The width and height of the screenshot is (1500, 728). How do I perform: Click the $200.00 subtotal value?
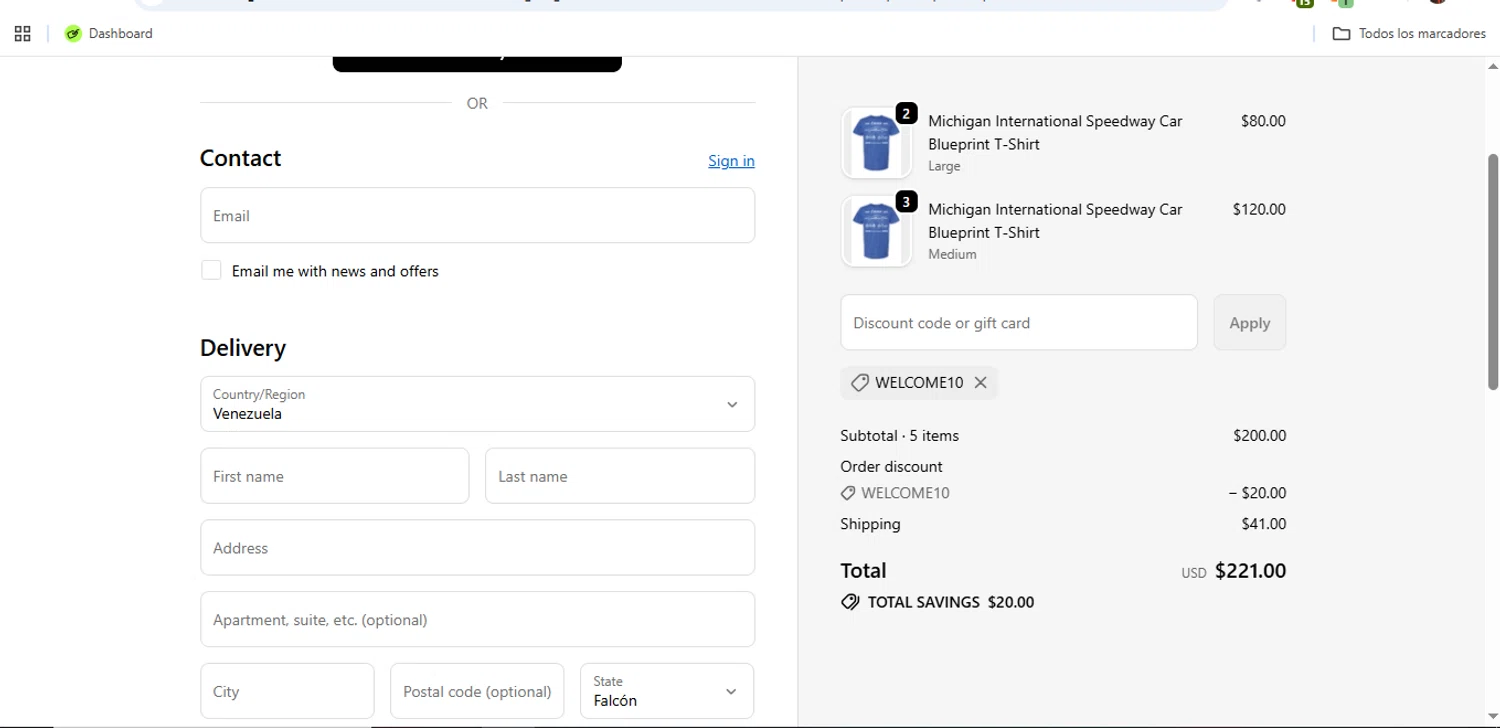click(1260, 436)
